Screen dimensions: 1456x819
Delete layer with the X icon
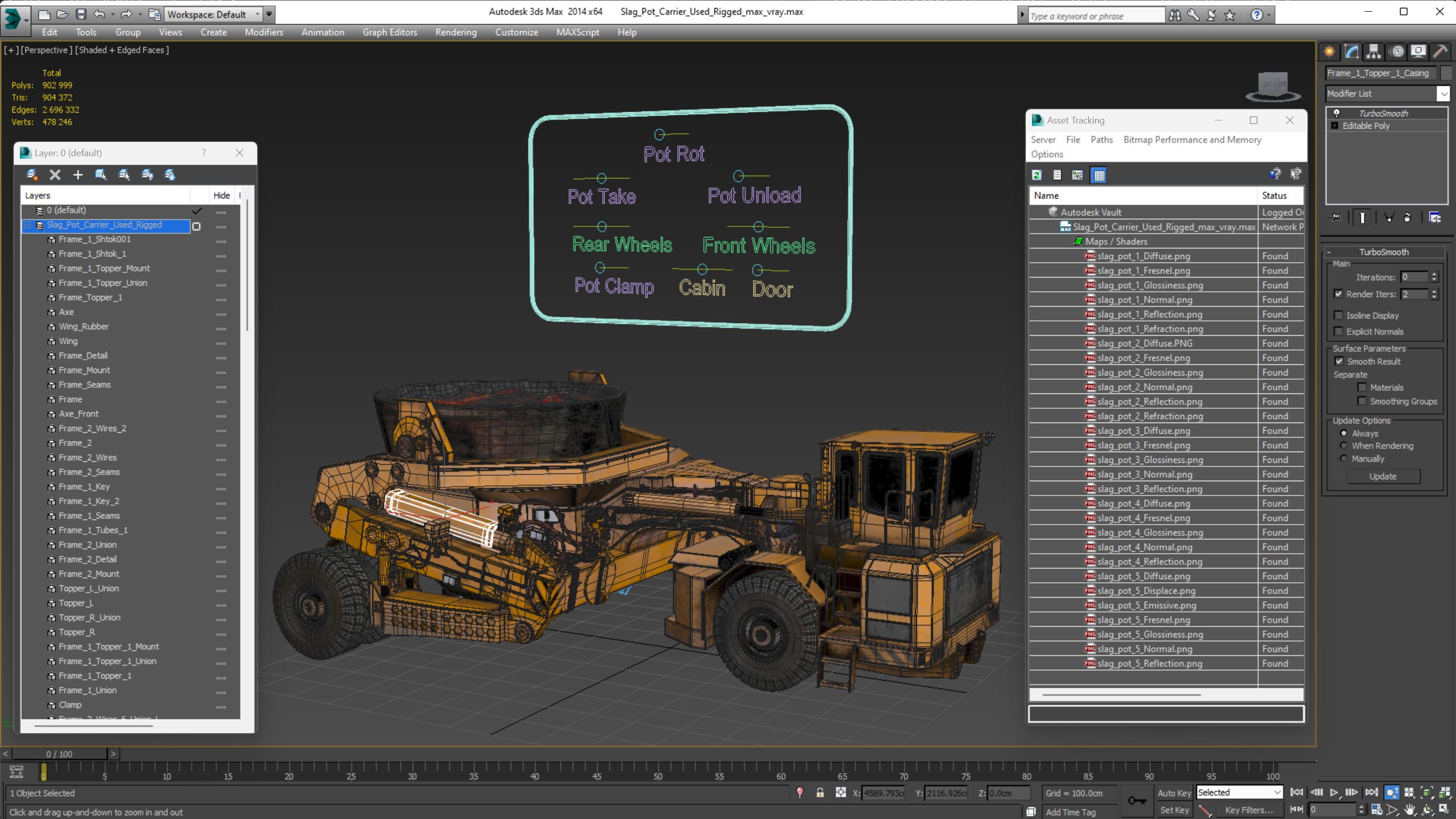(55, 175)
